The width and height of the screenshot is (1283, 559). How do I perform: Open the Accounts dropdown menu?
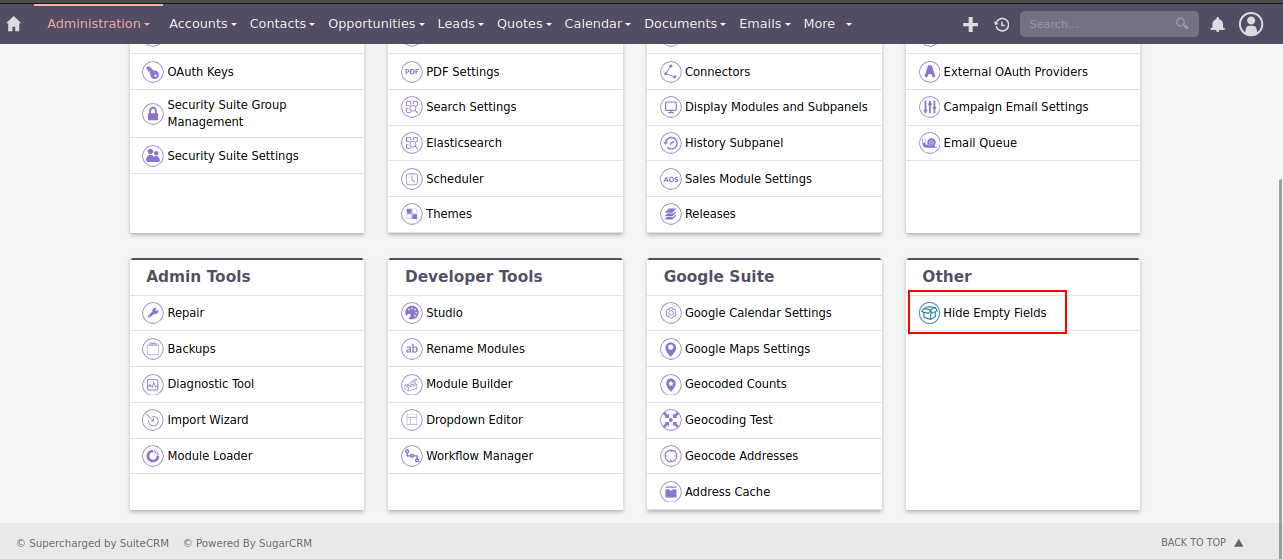[x=202, y=24]
